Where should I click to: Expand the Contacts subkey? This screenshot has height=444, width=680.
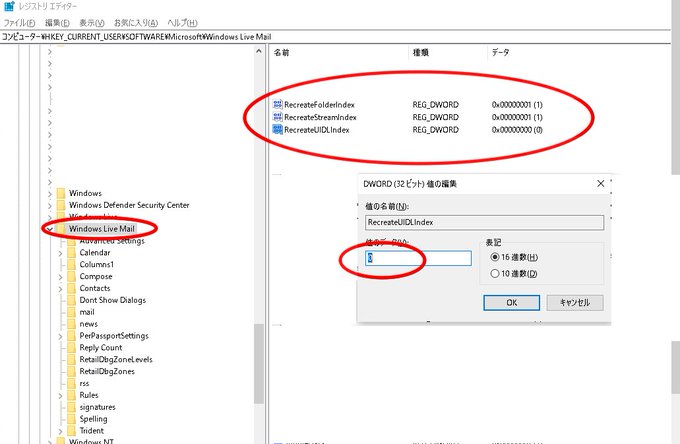(x=60, y=289)
